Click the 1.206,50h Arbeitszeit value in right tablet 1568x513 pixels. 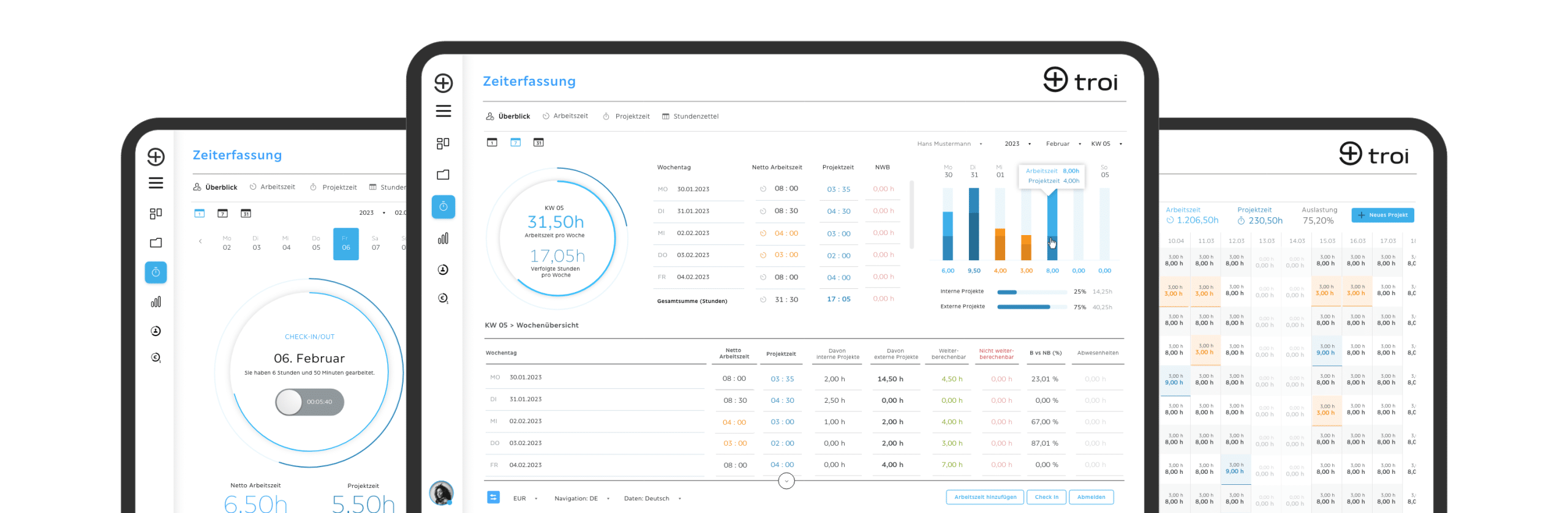tap(1197, 220)
